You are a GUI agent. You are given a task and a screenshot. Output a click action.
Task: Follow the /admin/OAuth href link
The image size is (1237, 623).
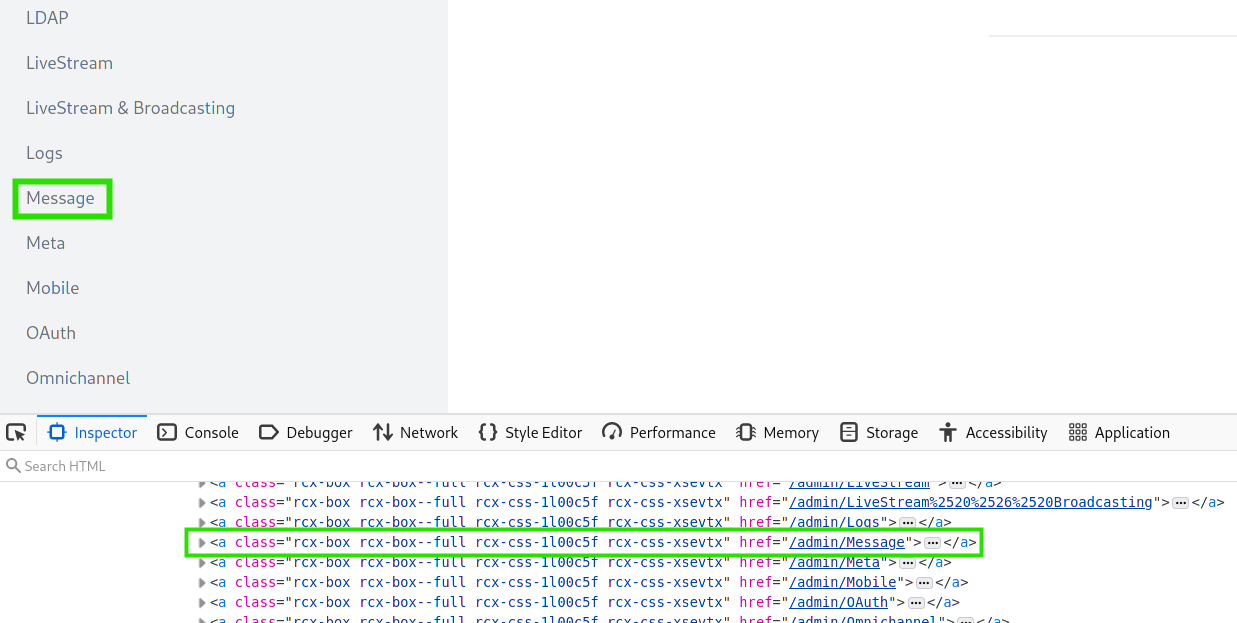pos(839,602)
